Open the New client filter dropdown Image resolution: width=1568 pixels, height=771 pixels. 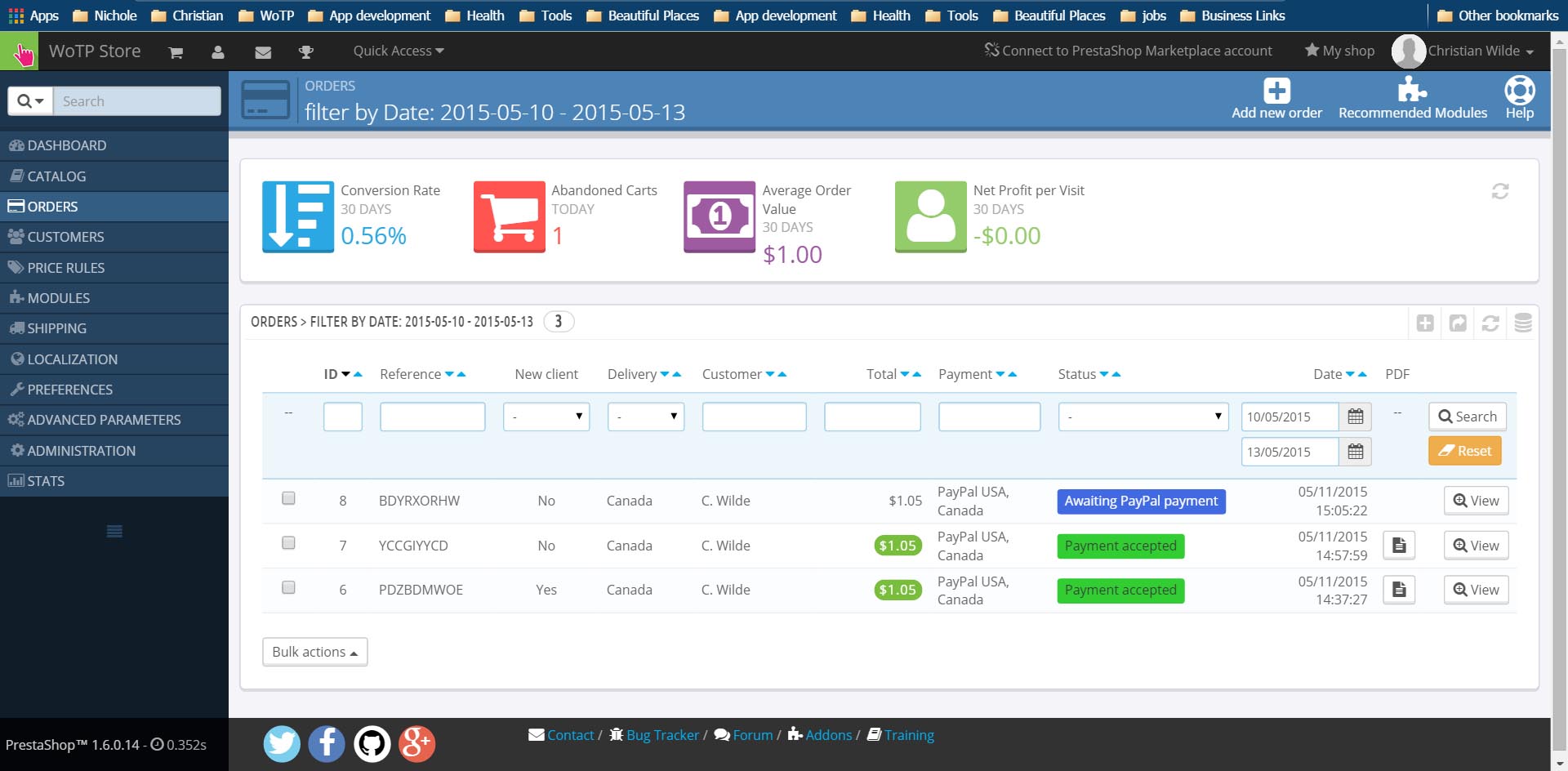[x=546, y=417]
